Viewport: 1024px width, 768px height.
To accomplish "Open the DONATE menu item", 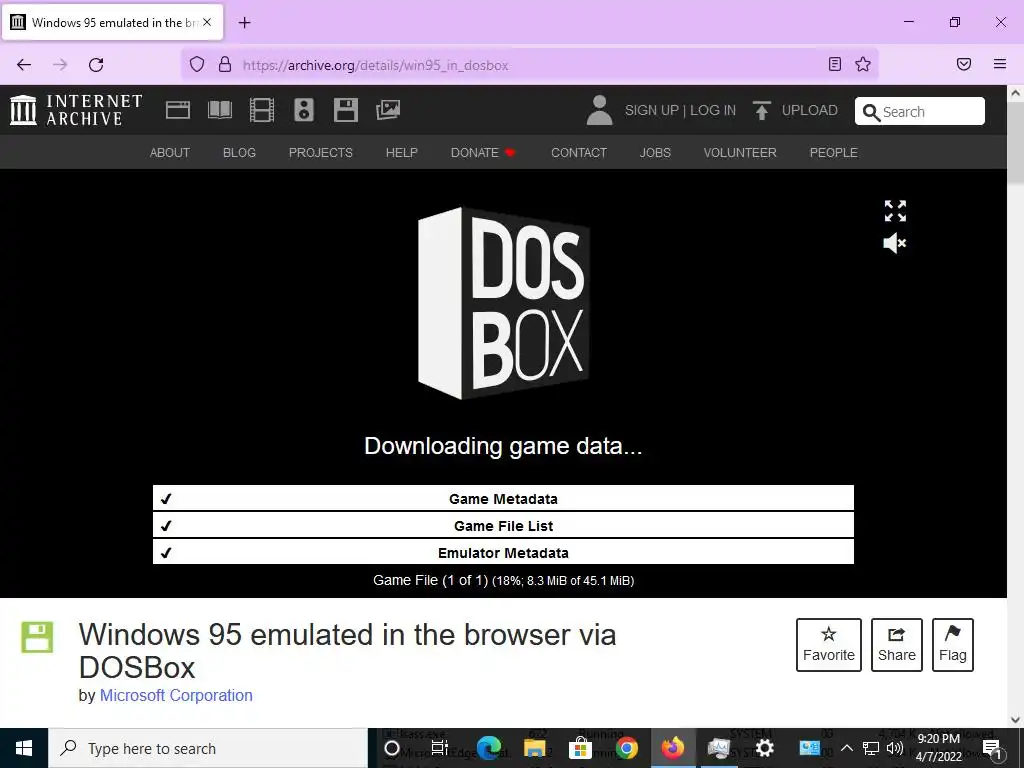I will 483,153.
